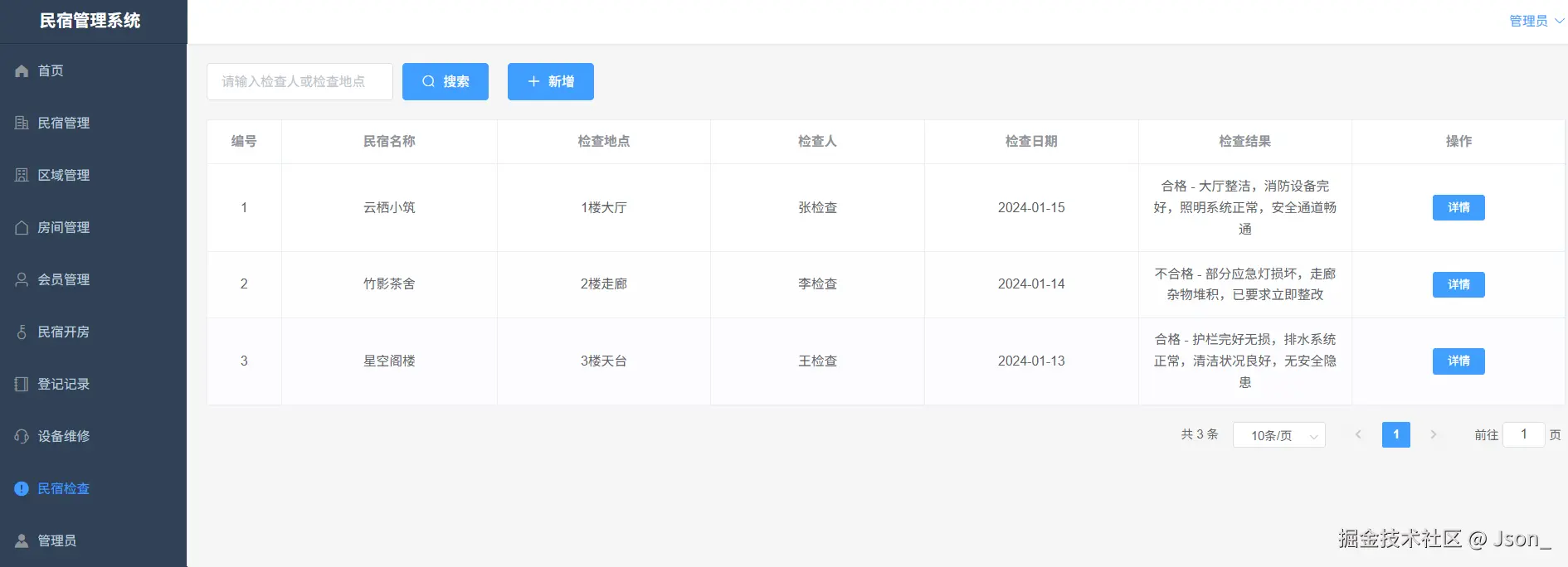1568x567 pixels.
Task: Click the house icon beside 房间管理
Action: pyautogui.click(x=22, y=227)
